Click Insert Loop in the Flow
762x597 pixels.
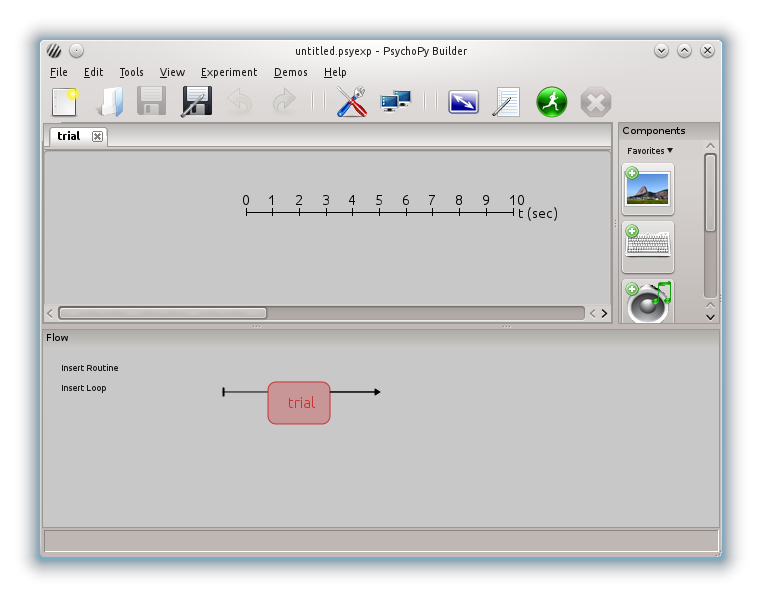click(83, 388)
